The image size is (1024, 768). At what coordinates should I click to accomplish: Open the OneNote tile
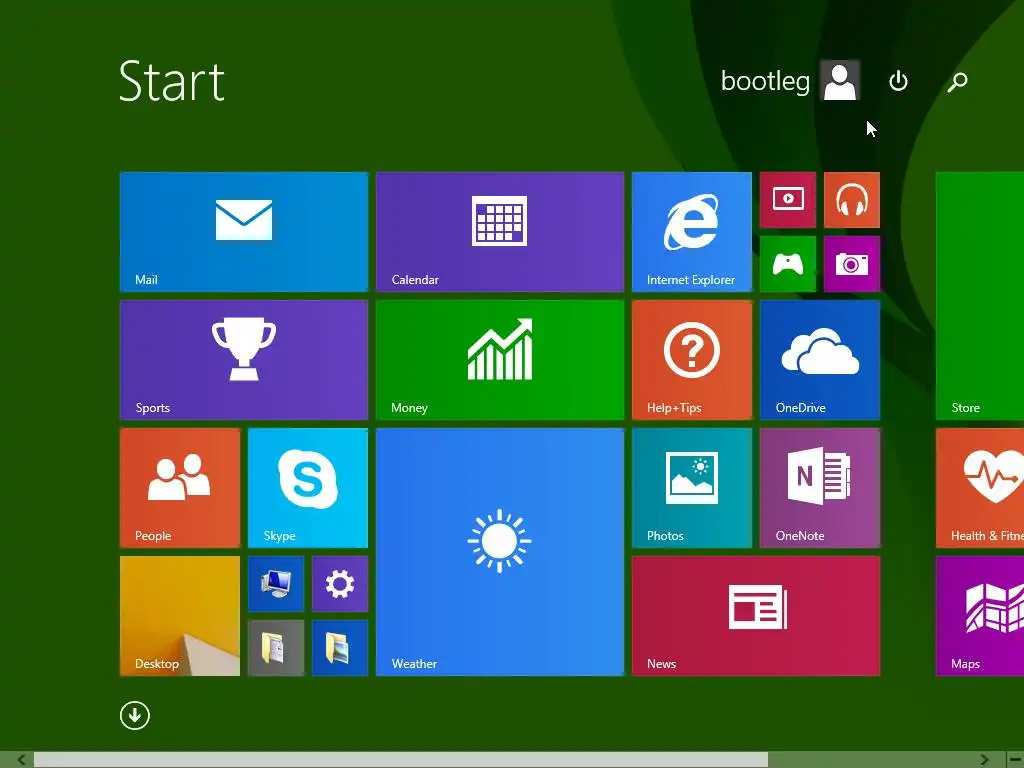[x=820, y=488]
